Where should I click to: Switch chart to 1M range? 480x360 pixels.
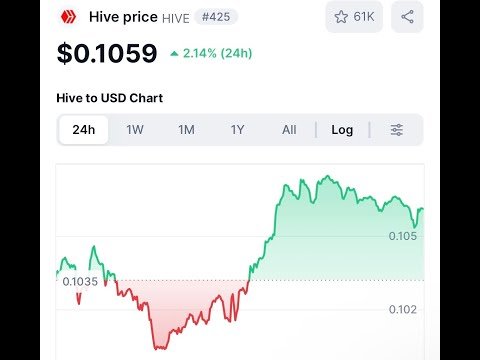186,130
